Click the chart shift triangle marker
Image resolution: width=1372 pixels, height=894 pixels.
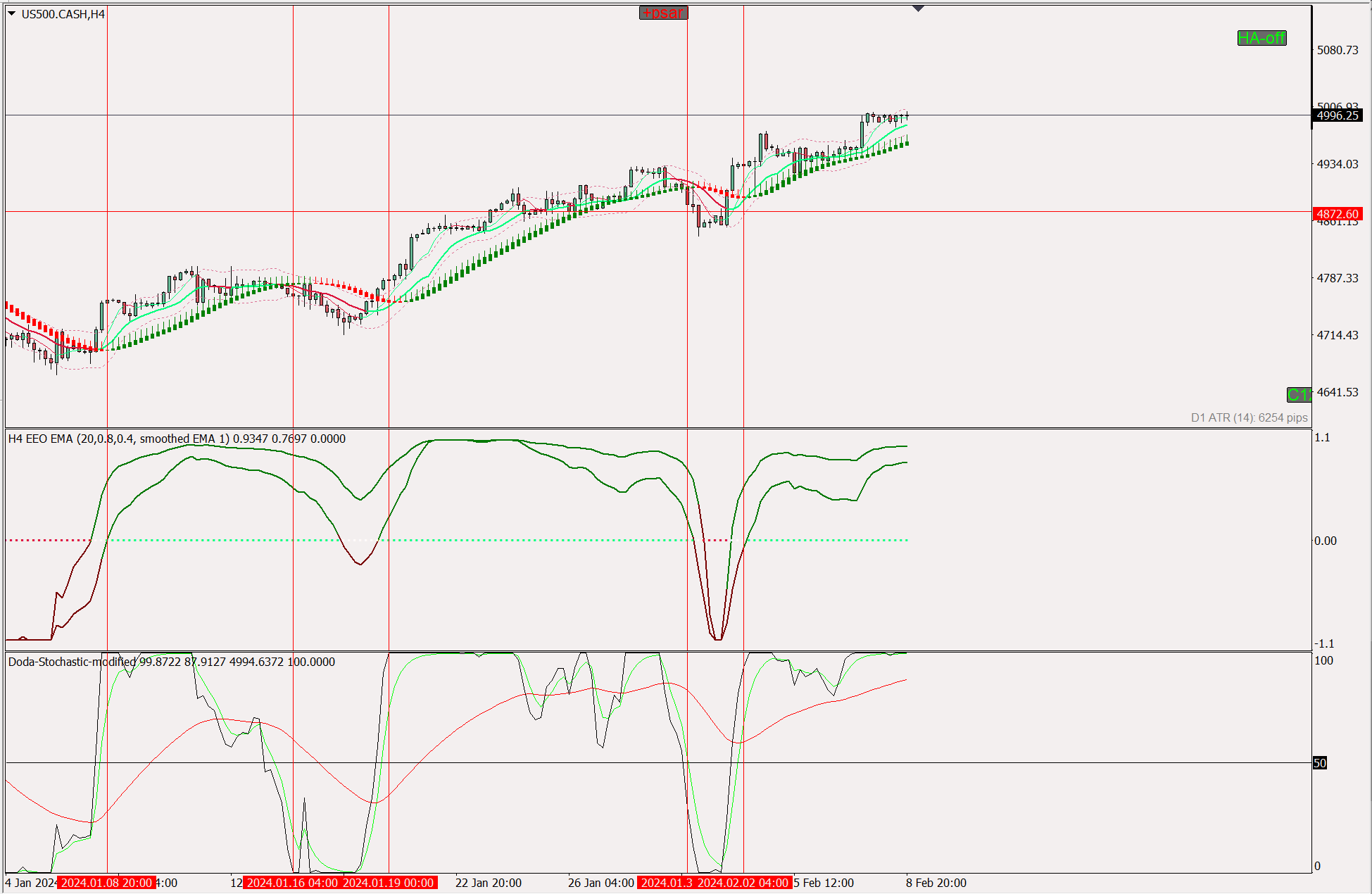point(918,8)
